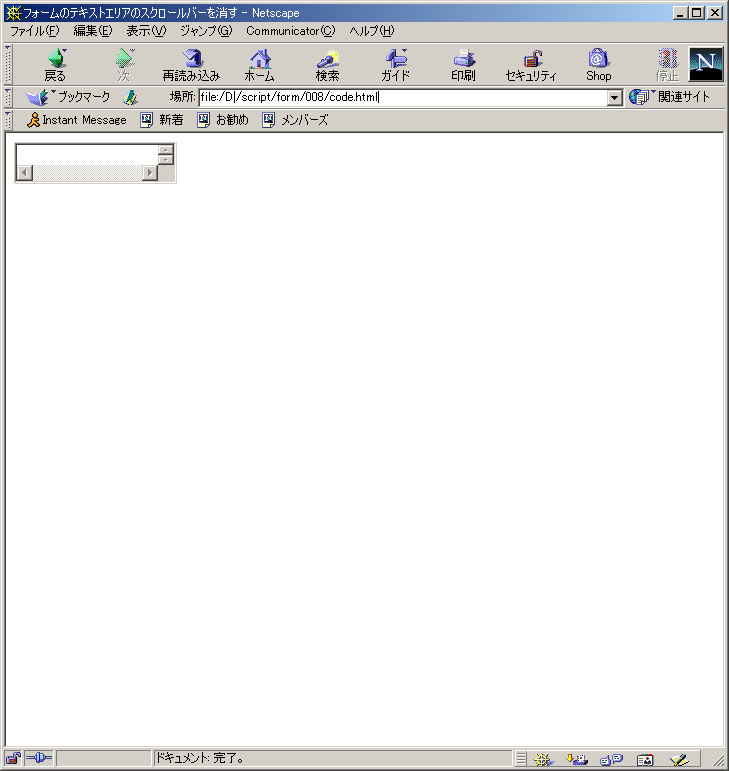
Task: Click the Netscape title bar icon
Action: point(13,13)
